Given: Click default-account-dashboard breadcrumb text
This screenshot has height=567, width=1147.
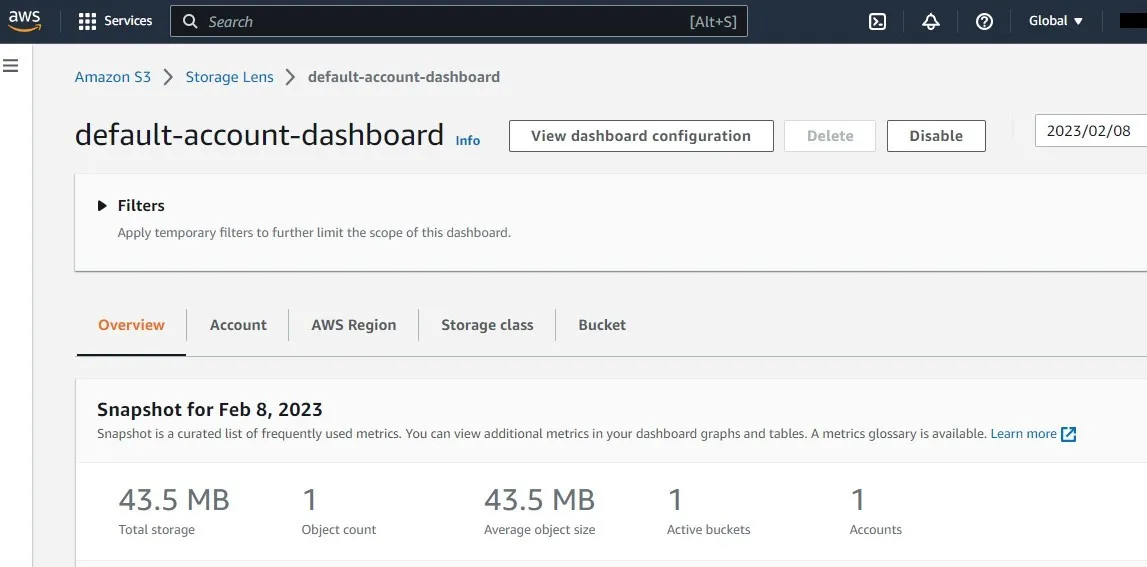Looking at the screenshot, I should 404,77.
